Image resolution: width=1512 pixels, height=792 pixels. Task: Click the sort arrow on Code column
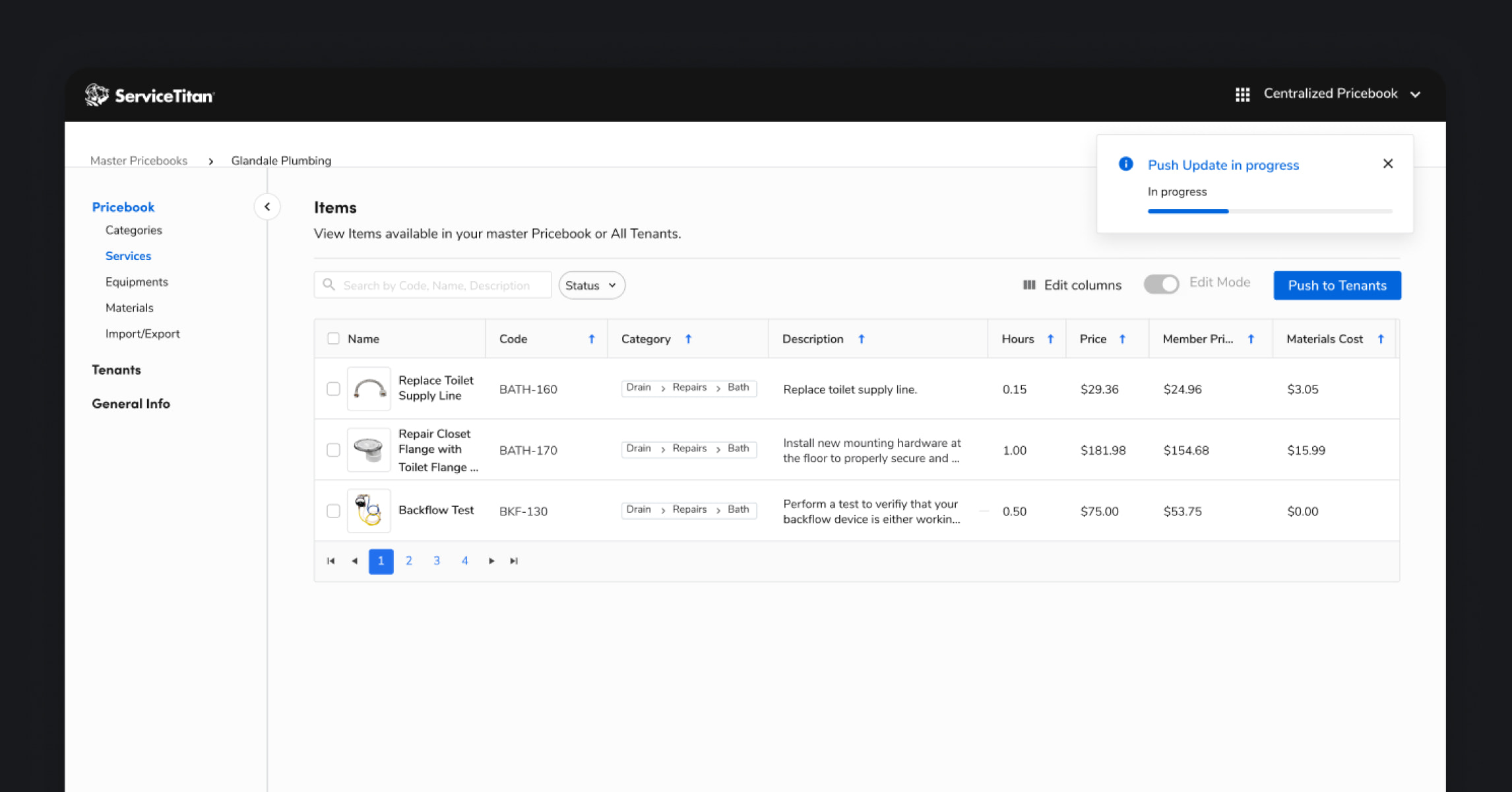pos(591,339)
